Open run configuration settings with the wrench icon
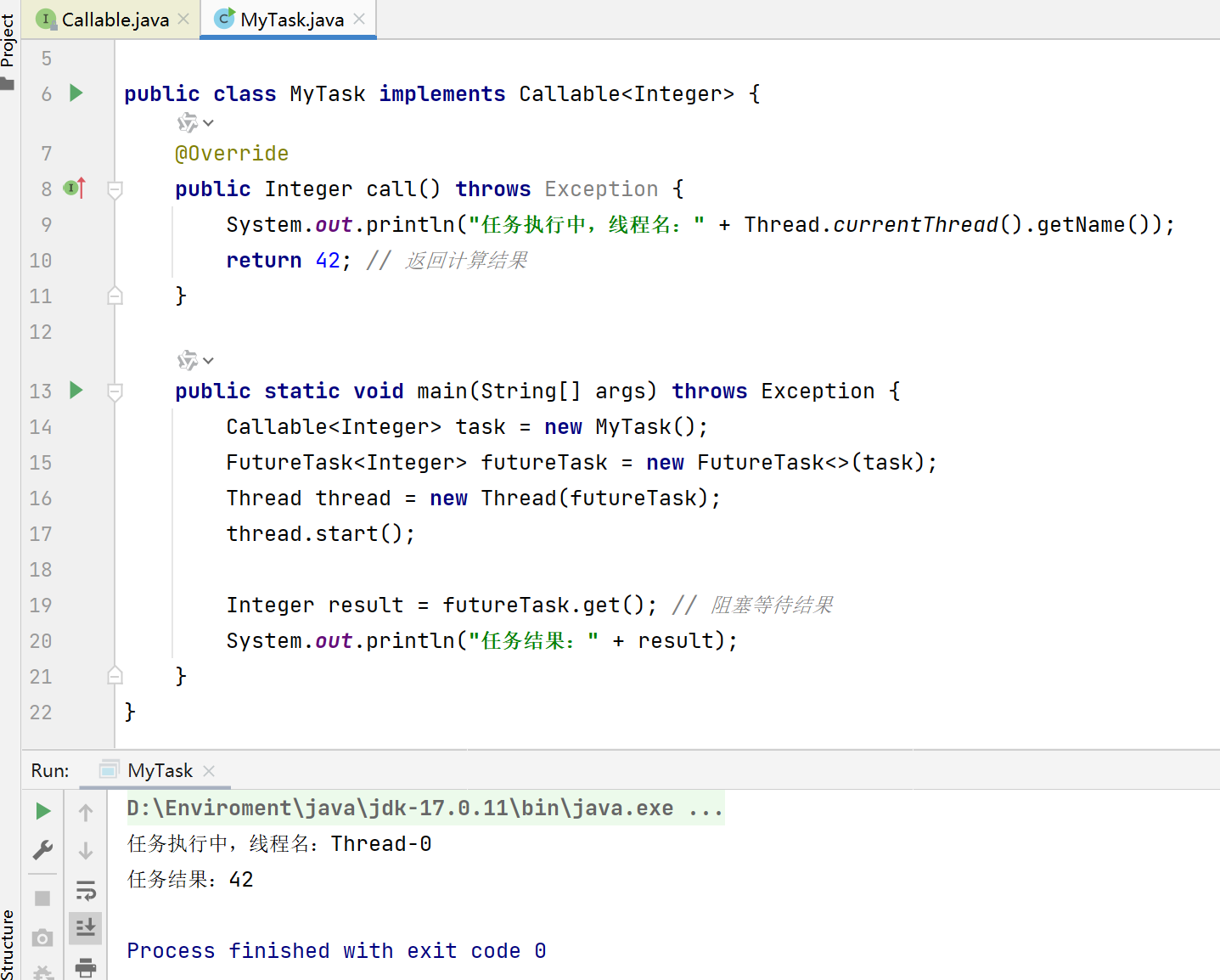 coord(42,849)
